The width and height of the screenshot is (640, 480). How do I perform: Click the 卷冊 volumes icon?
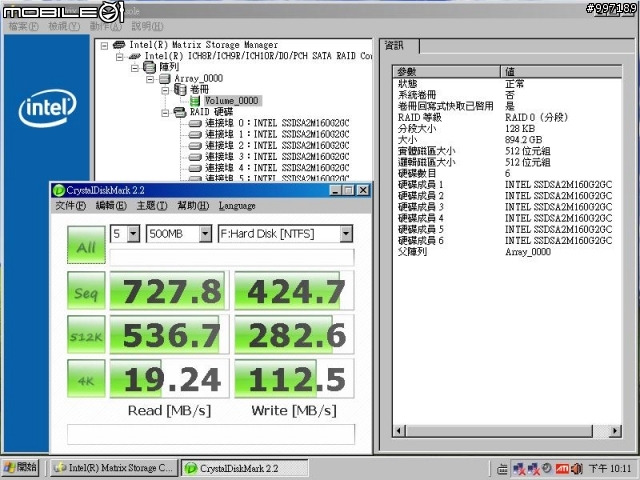(180, 89)
